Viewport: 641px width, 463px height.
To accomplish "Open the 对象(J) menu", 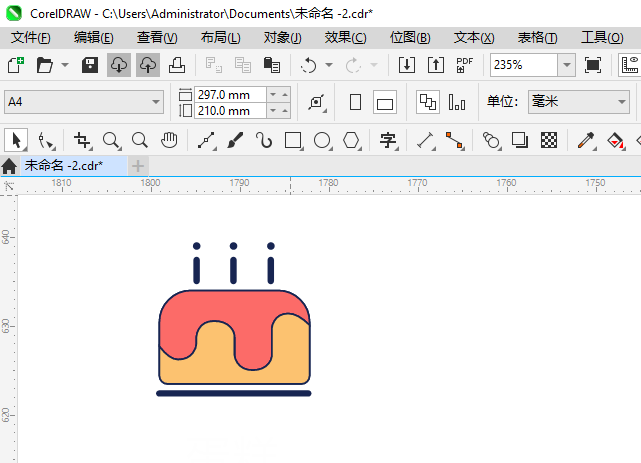I will click(x=282, y=38).
